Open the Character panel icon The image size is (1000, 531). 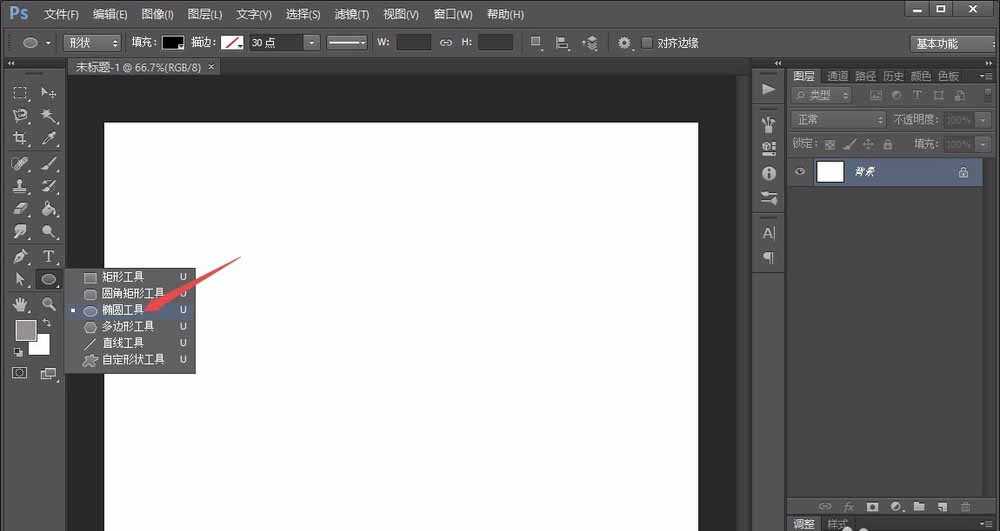(x=768, y=233)
